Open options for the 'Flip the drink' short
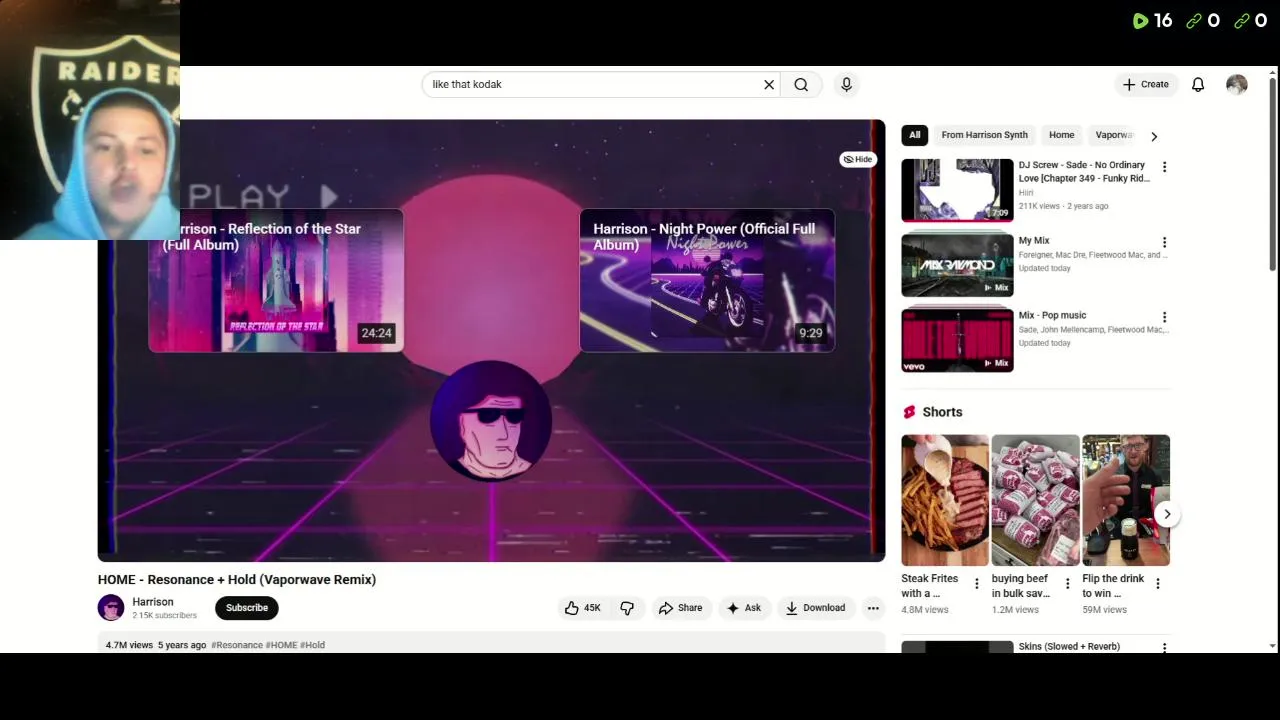Image resolution: width=1280 pixels, height=720 pixels. coord(1158,584)
